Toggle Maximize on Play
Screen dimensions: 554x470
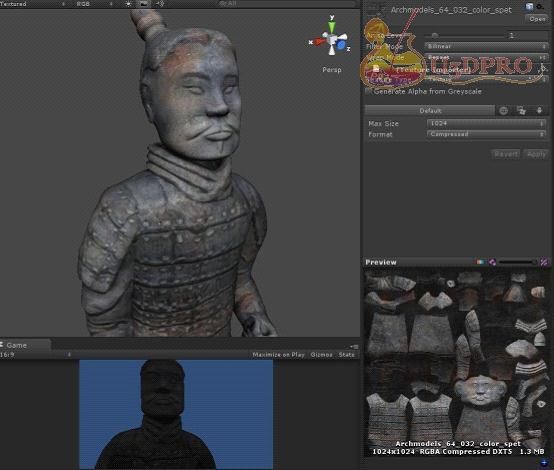(x=278, y=354)
